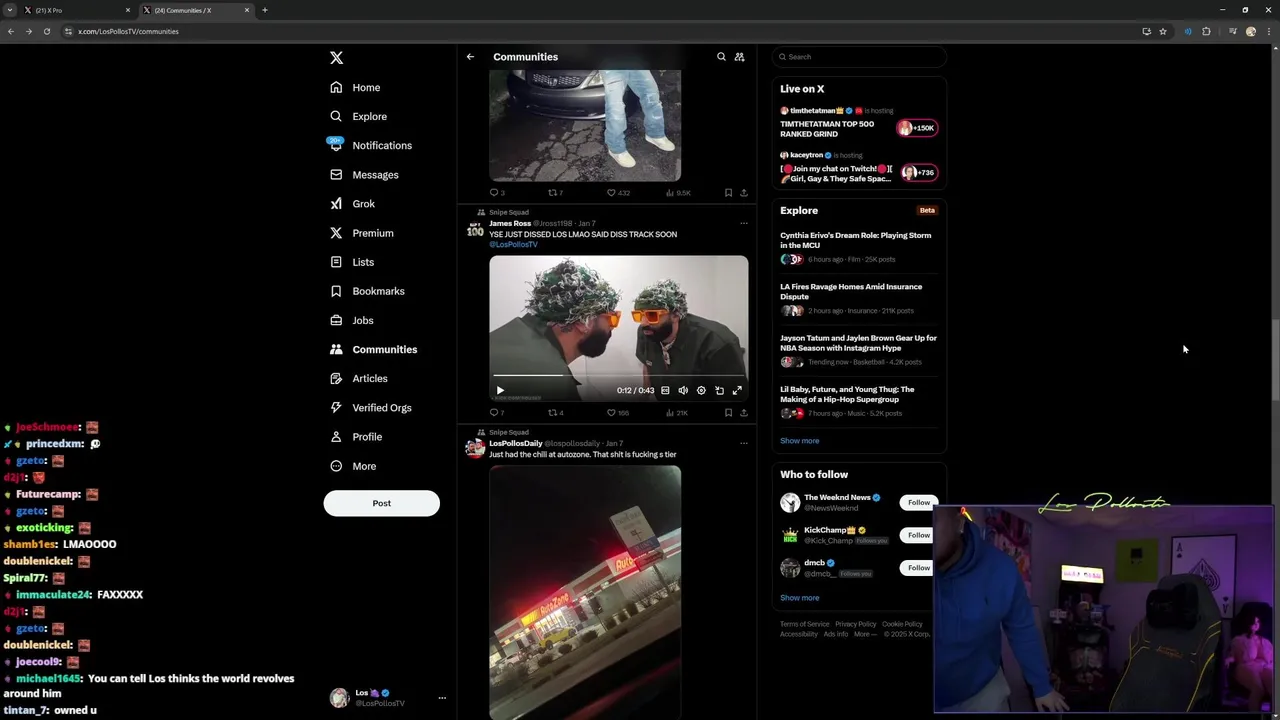Open a new browser tab
1280x720 pixels.
265,10
